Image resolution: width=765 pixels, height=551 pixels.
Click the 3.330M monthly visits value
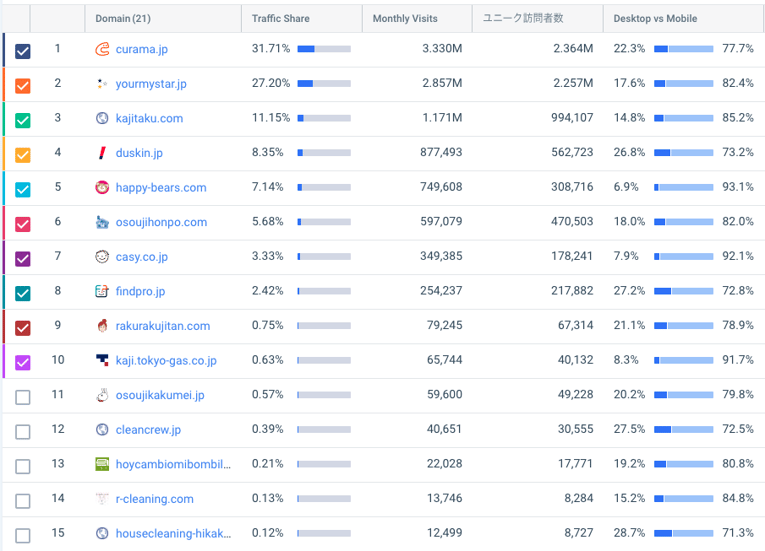442,48
